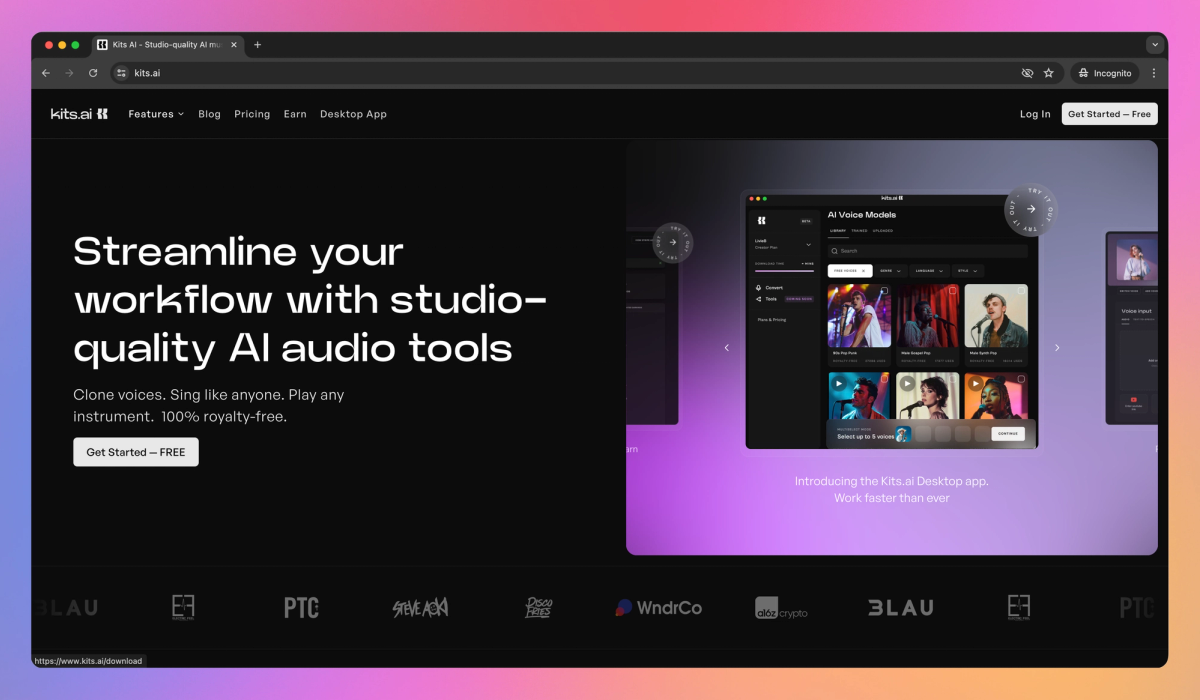Select the Kits AI browser tab
Image resolution: width=1200 pixels, height=700 pixels.
tap(168, 45)
